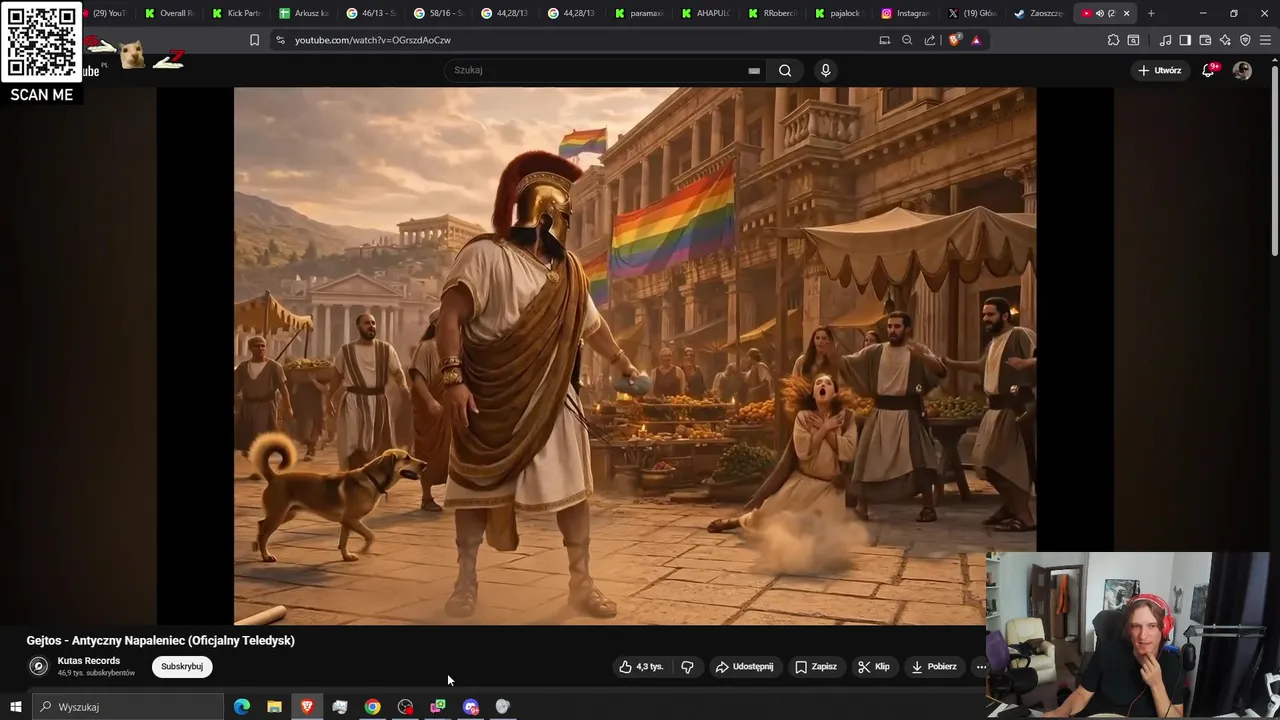This screenshot has height=720, width=1280.
Task: Open Discord taskbar icon with badge
Action: pos(471,707)
